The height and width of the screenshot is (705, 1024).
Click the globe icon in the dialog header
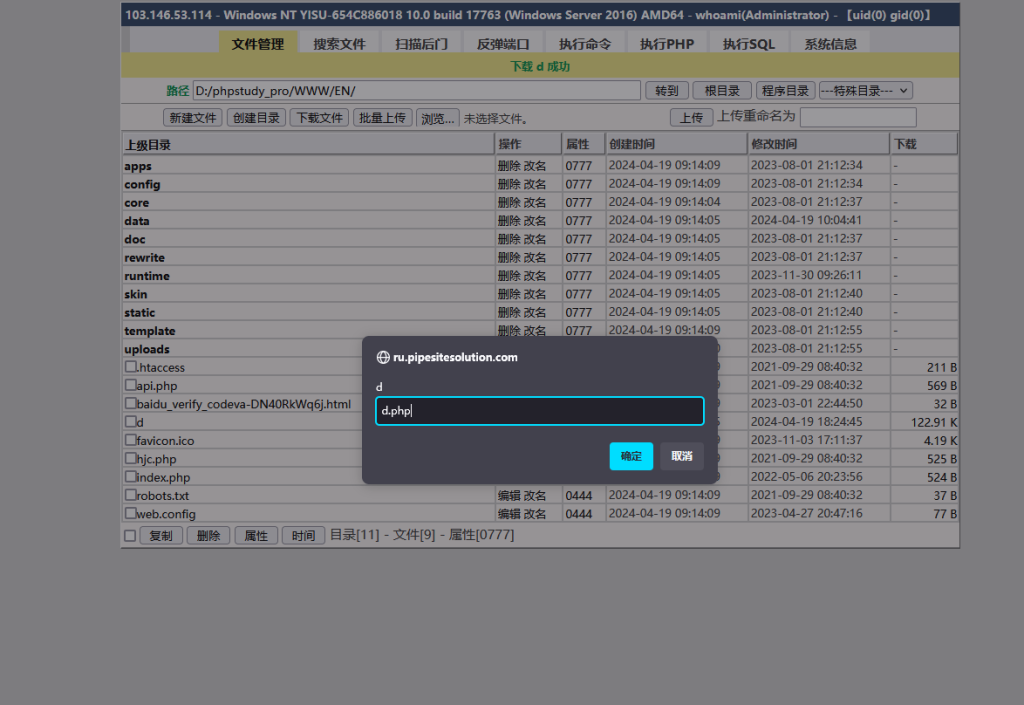382,357
